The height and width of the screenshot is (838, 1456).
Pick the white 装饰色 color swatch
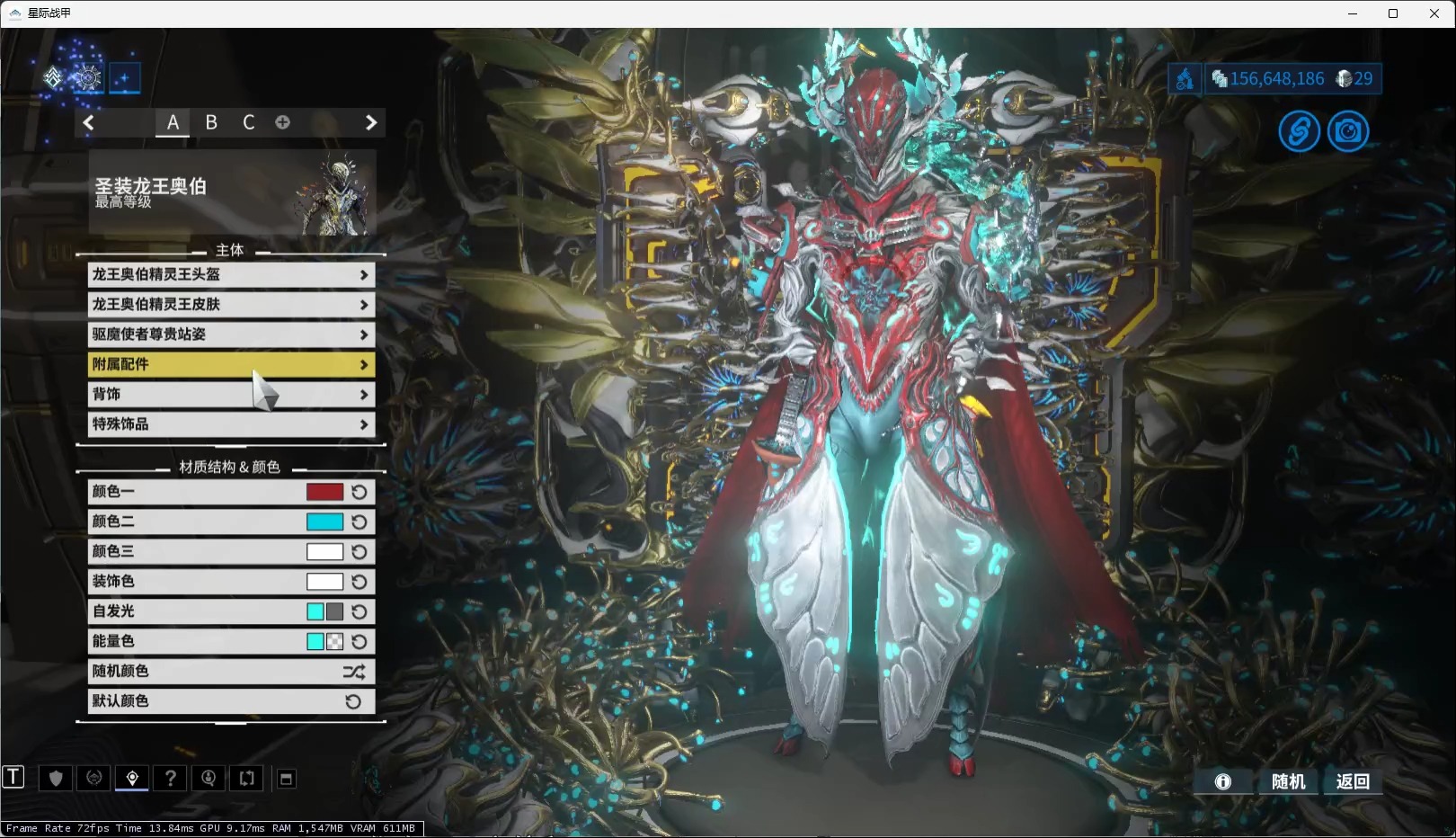[x=324, y=582]
